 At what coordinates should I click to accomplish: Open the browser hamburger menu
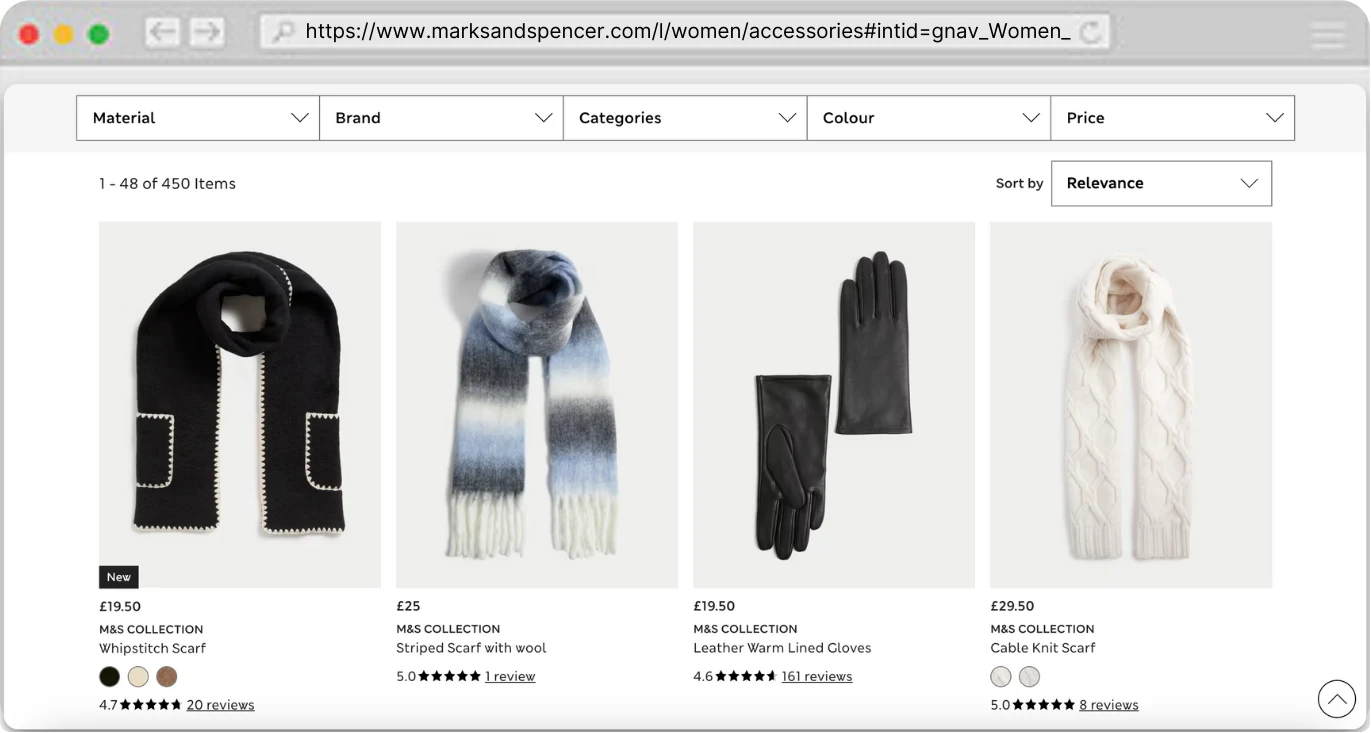coord(1329,34)
